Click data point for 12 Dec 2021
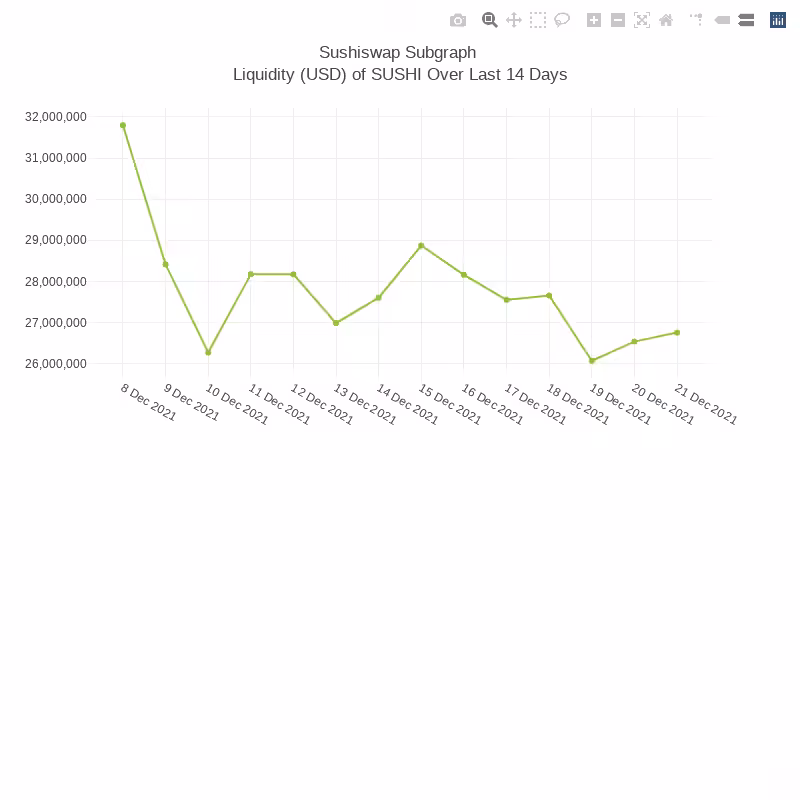Viewport: 800px width, 800px height. point(293,274)
